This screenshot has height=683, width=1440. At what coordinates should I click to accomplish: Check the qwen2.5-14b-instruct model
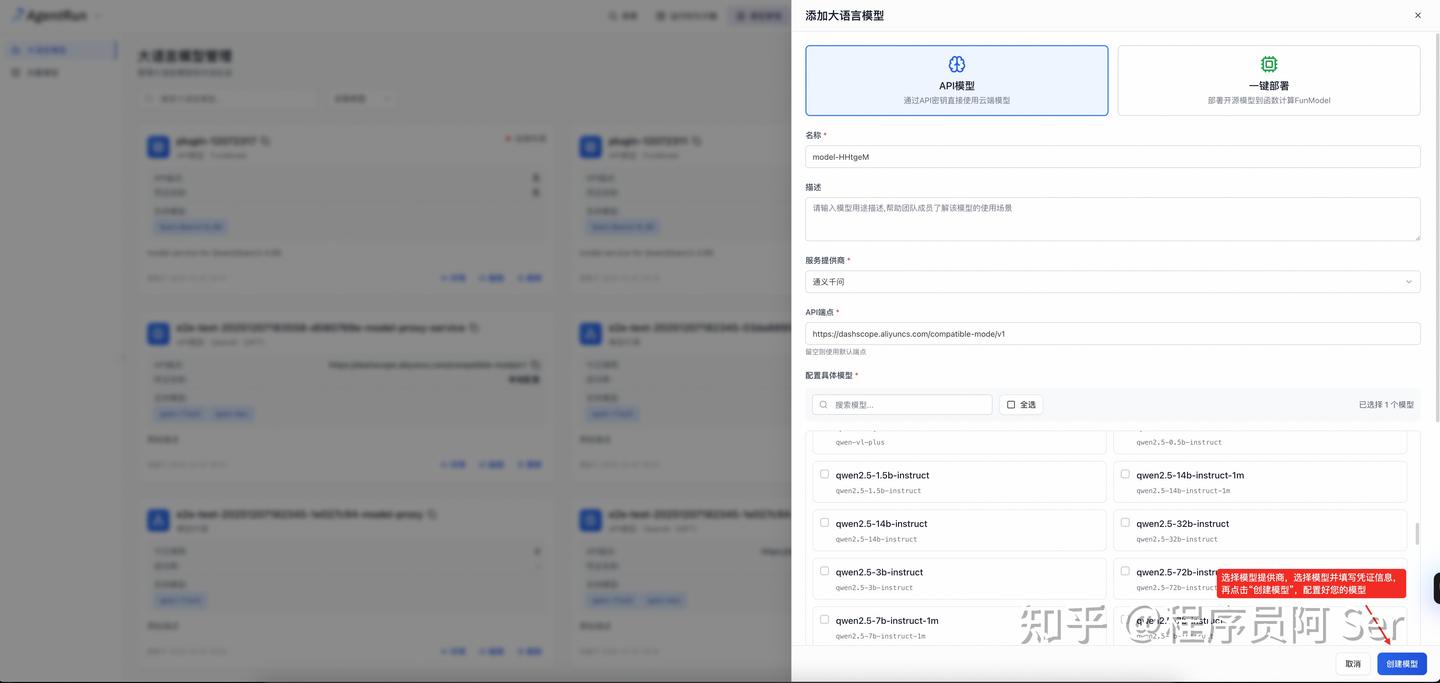[x=824, y=522]
